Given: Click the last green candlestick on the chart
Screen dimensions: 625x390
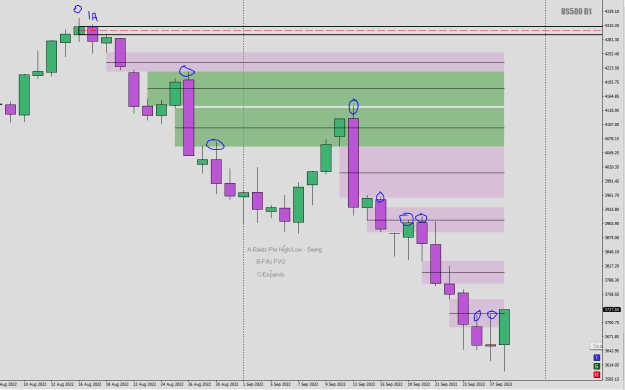Looking at the screenshot, I should point(504,327).
